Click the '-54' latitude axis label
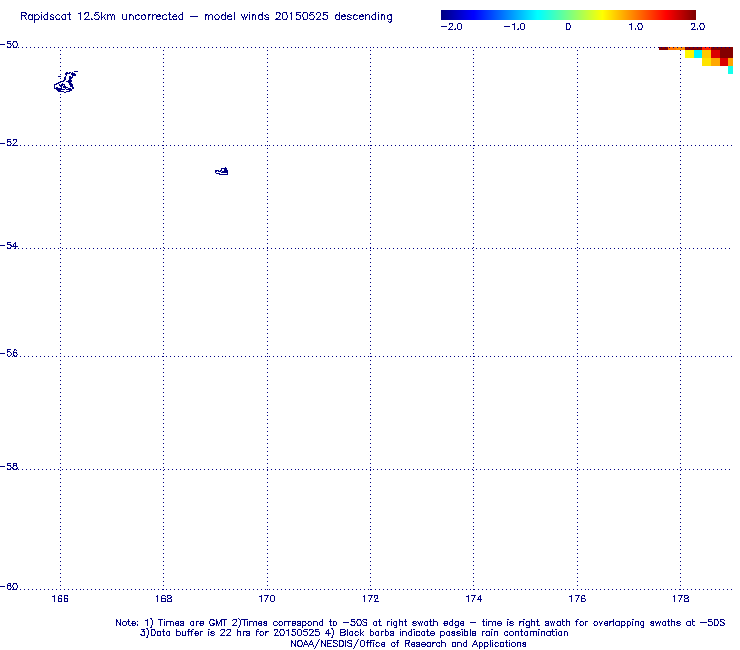Screen dimensions: 740x650 [9, 245]
